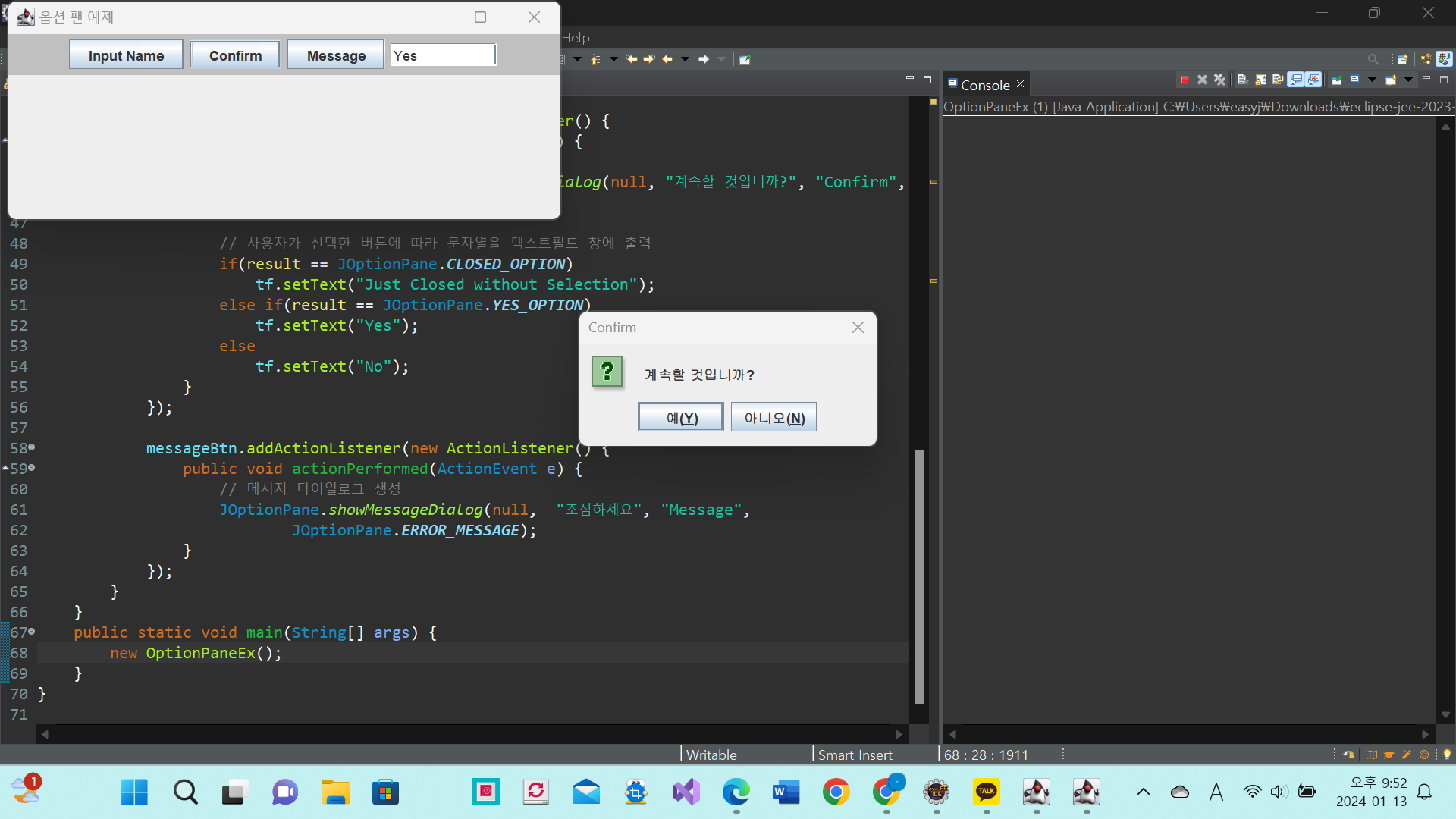Click the Message button
1456x819 pixels.
pos(336,55)
